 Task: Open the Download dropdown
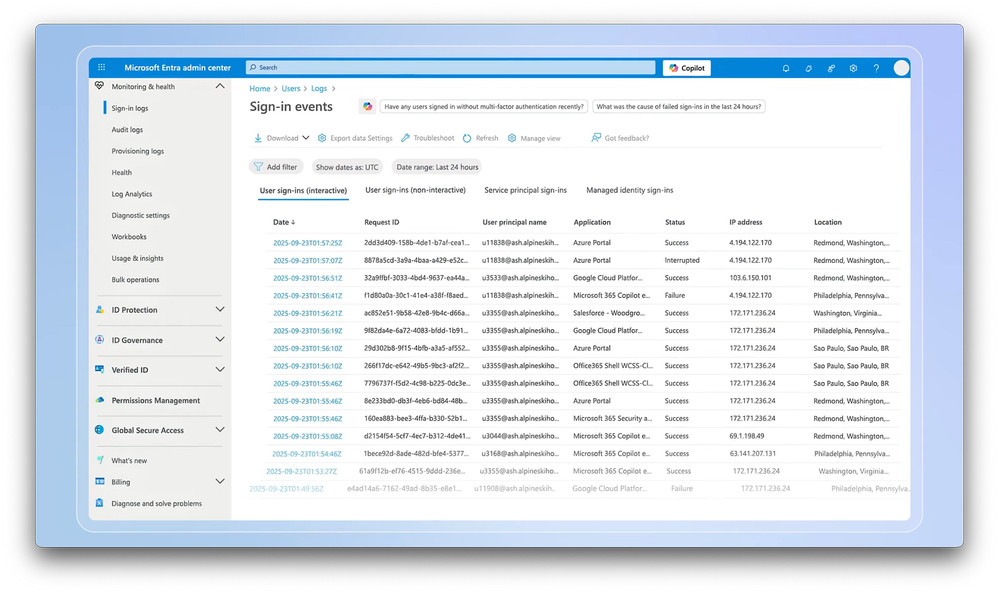pyautogui.click(x=282, y=138)
